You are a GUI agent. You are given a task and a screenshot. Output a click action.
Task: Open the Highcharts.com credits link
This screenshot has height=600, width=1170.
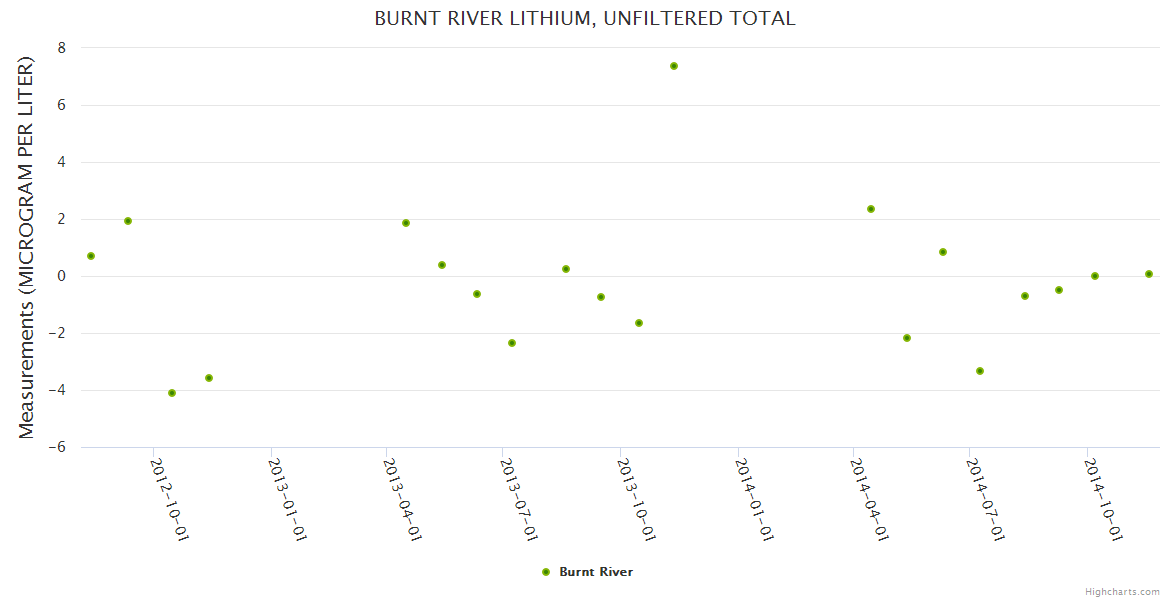1122,592
